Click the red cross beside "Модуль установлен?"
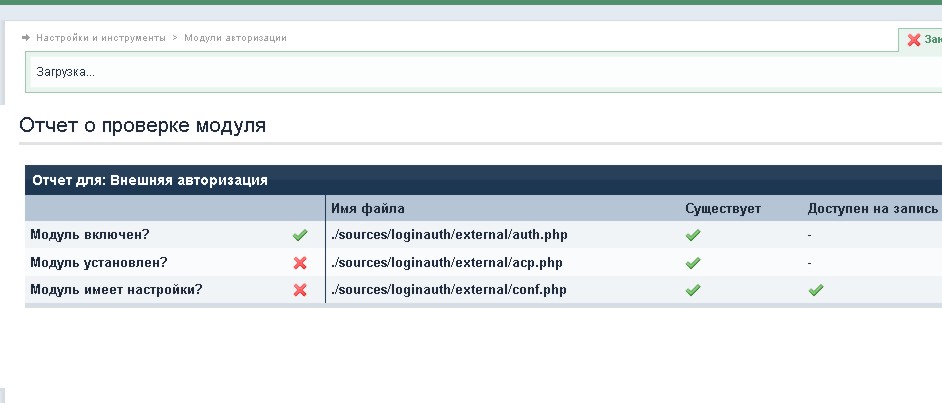This screenshot has height=403, width=942. pos(299,263)
